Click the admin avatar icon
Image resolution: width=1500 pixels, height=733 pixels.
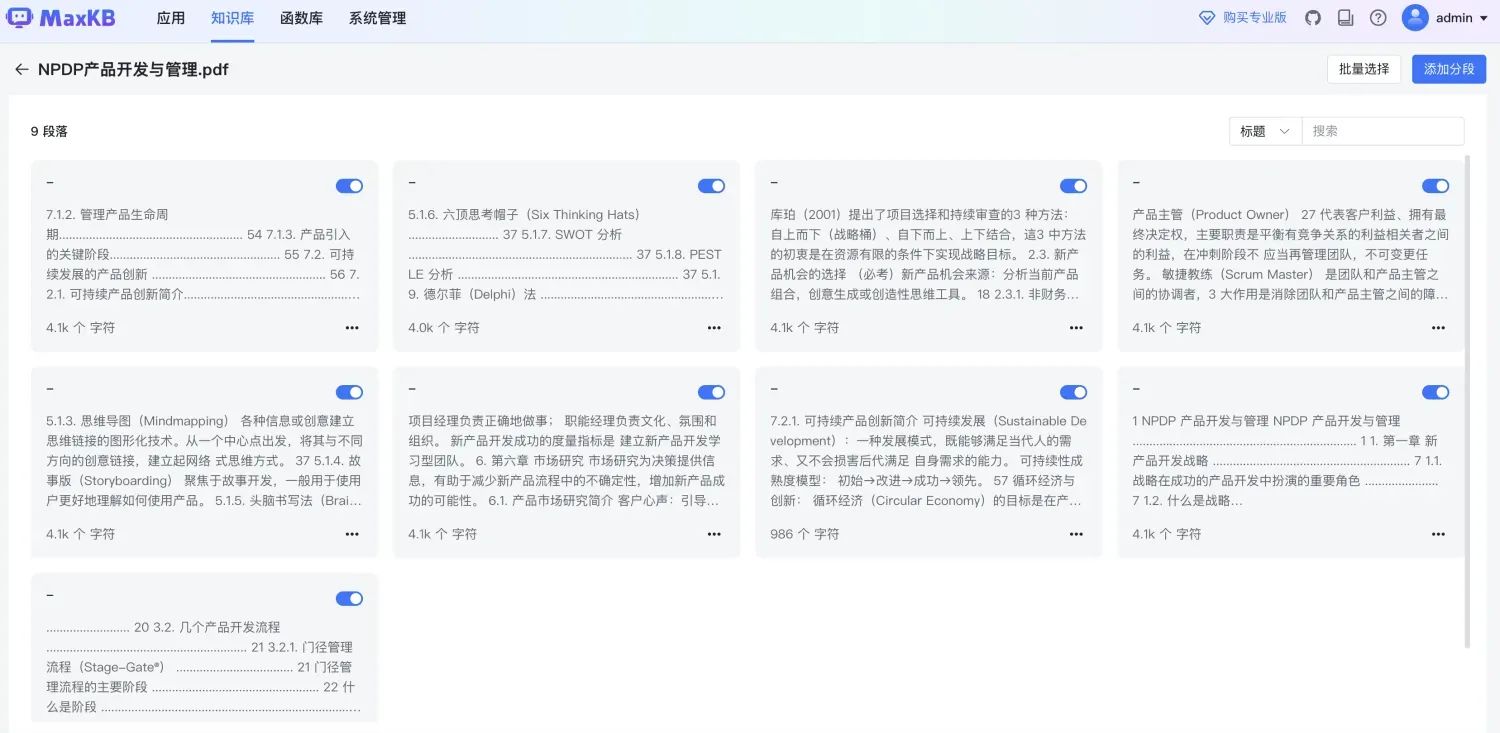click(x=1416, y=17)
